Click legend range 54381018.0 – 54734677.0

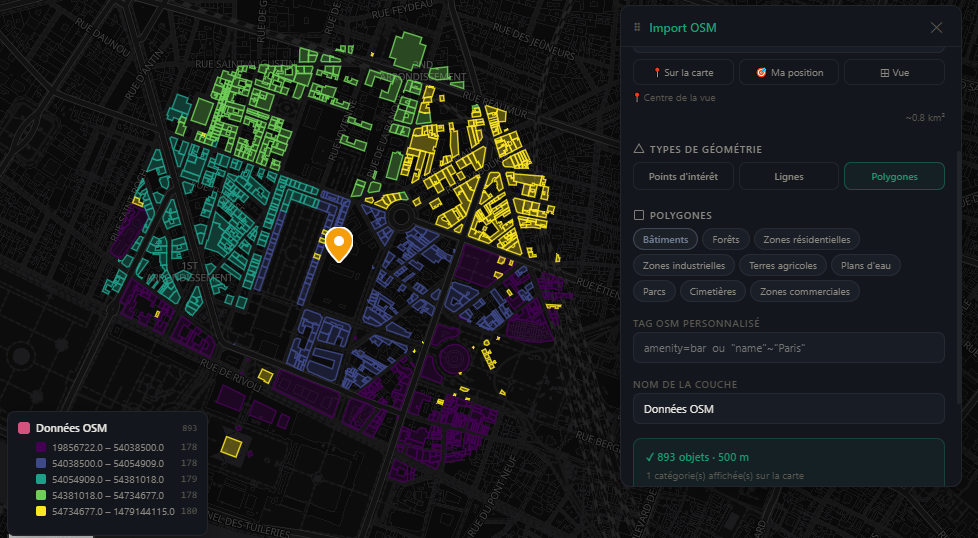click(x=108, y=495)
